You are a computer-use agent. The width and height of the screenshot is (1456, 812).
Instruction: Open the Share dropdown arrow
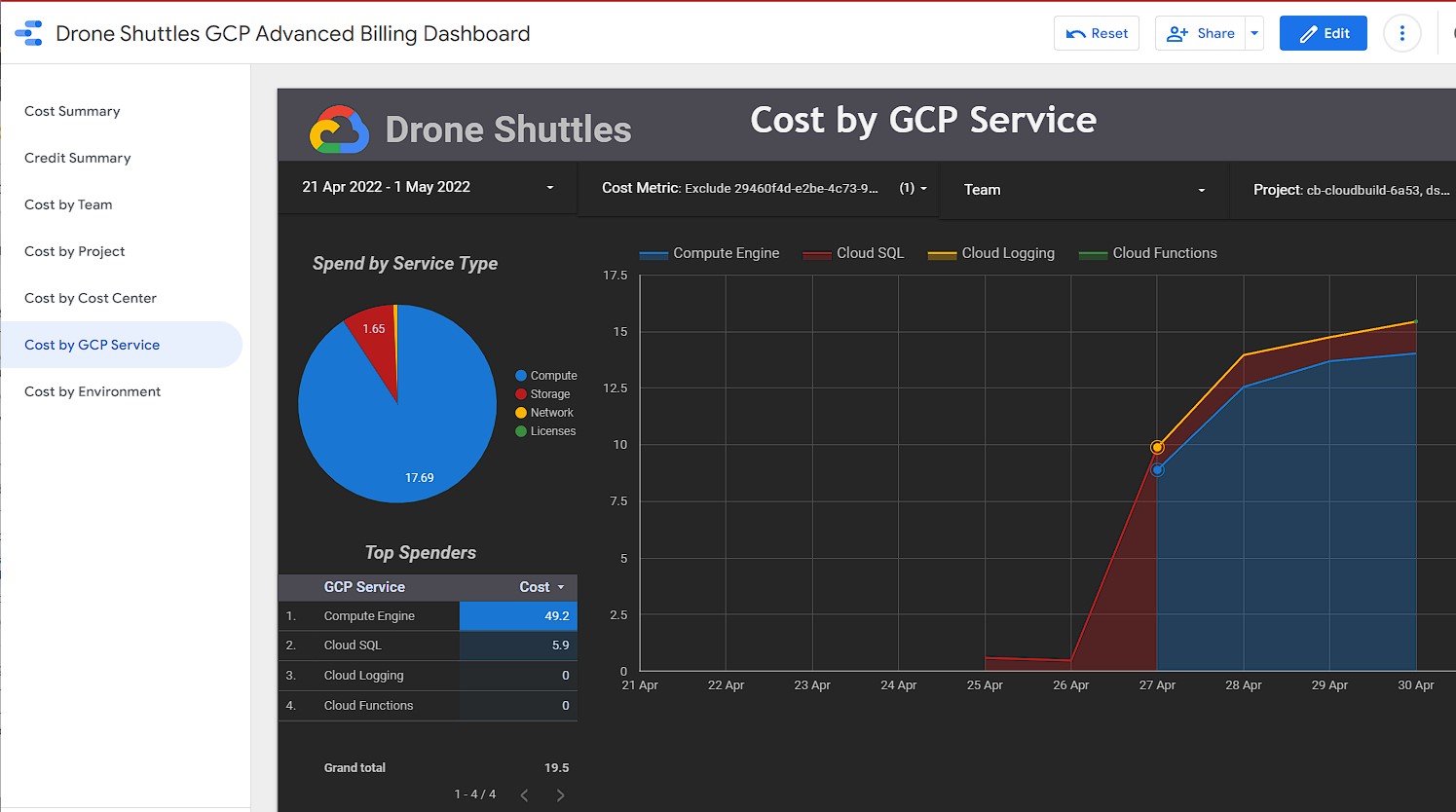coord(1254,33)
